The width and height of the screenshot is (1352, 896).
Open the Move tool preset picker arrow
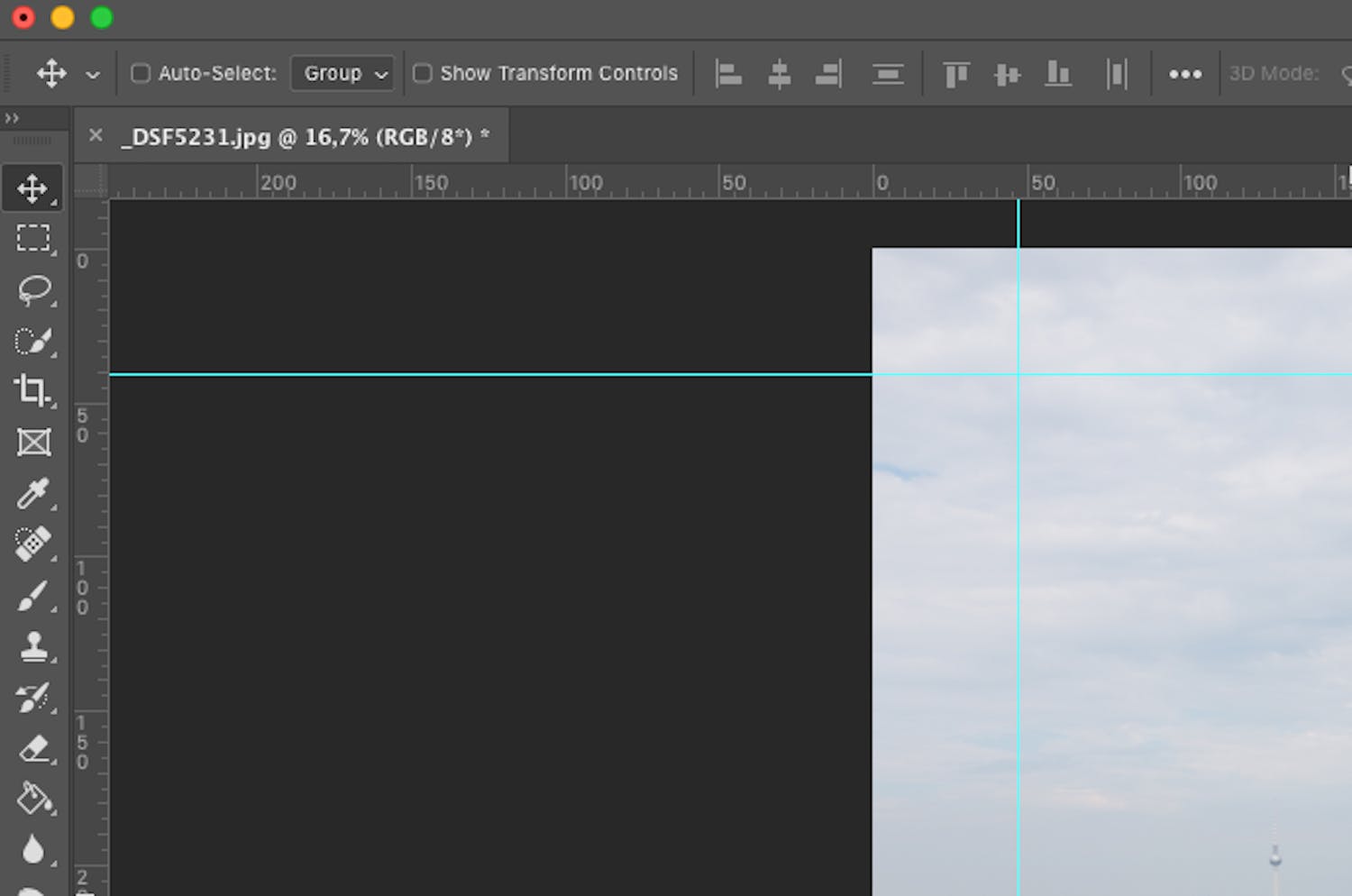93,74
